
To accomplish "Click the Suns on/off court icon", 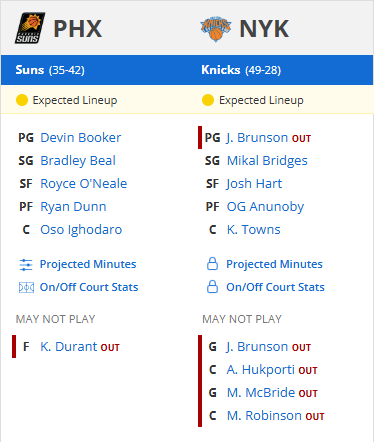I will click(26, 287).
